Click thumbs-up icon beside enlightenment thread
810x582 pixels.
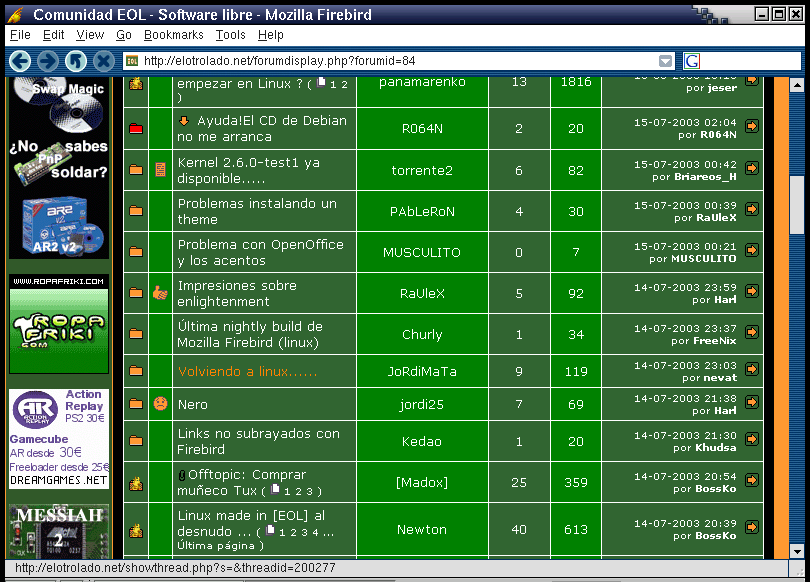coord(160,293)
